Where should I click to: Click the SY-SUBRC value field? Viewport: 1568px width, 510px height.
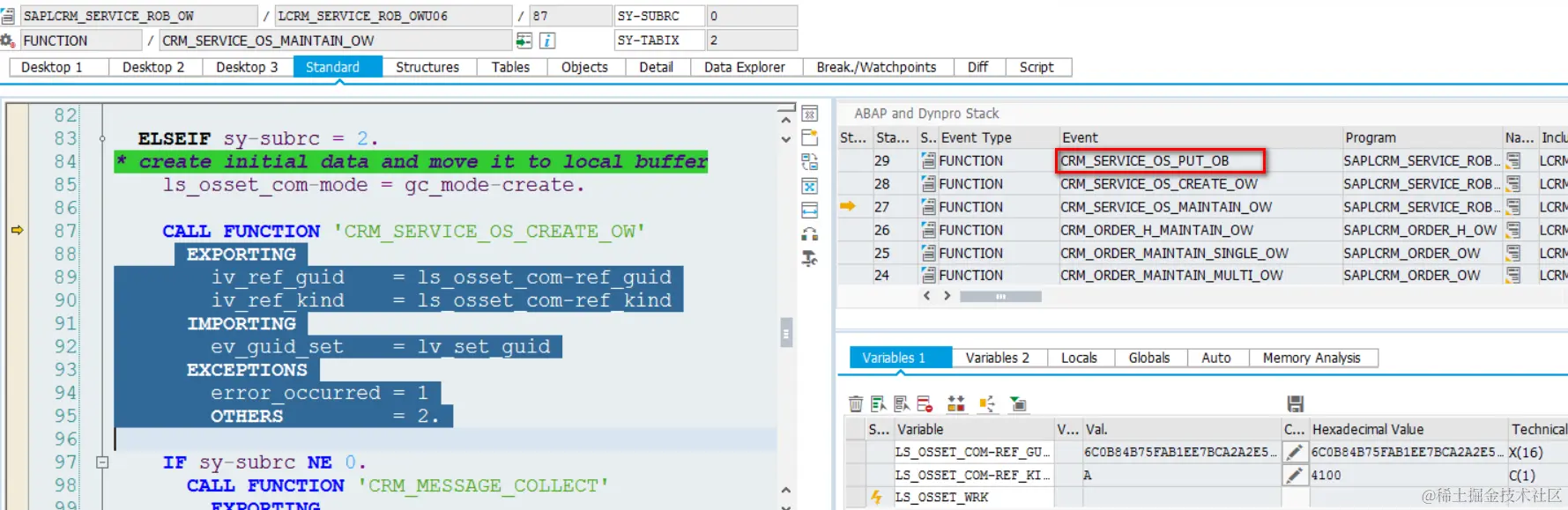pyautogui.click(x=752, y=16)
